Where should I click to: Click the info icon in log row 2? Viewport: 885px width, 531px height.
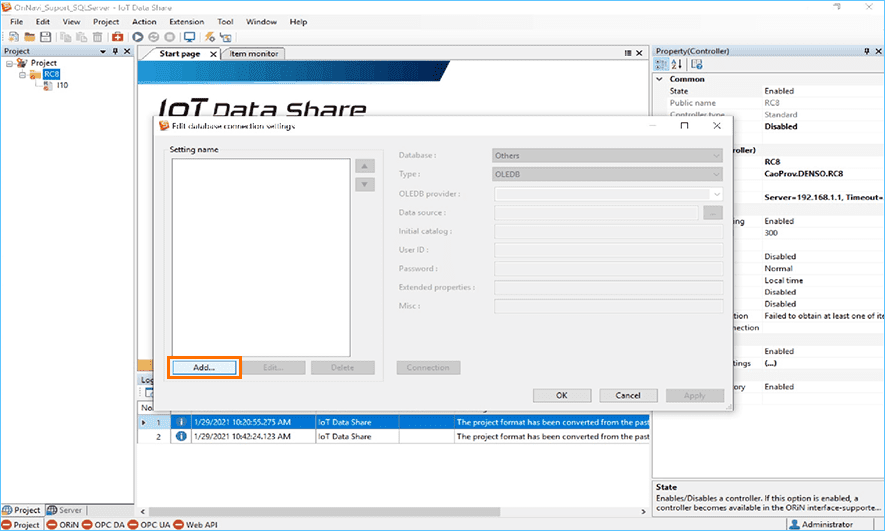[181, 436]
